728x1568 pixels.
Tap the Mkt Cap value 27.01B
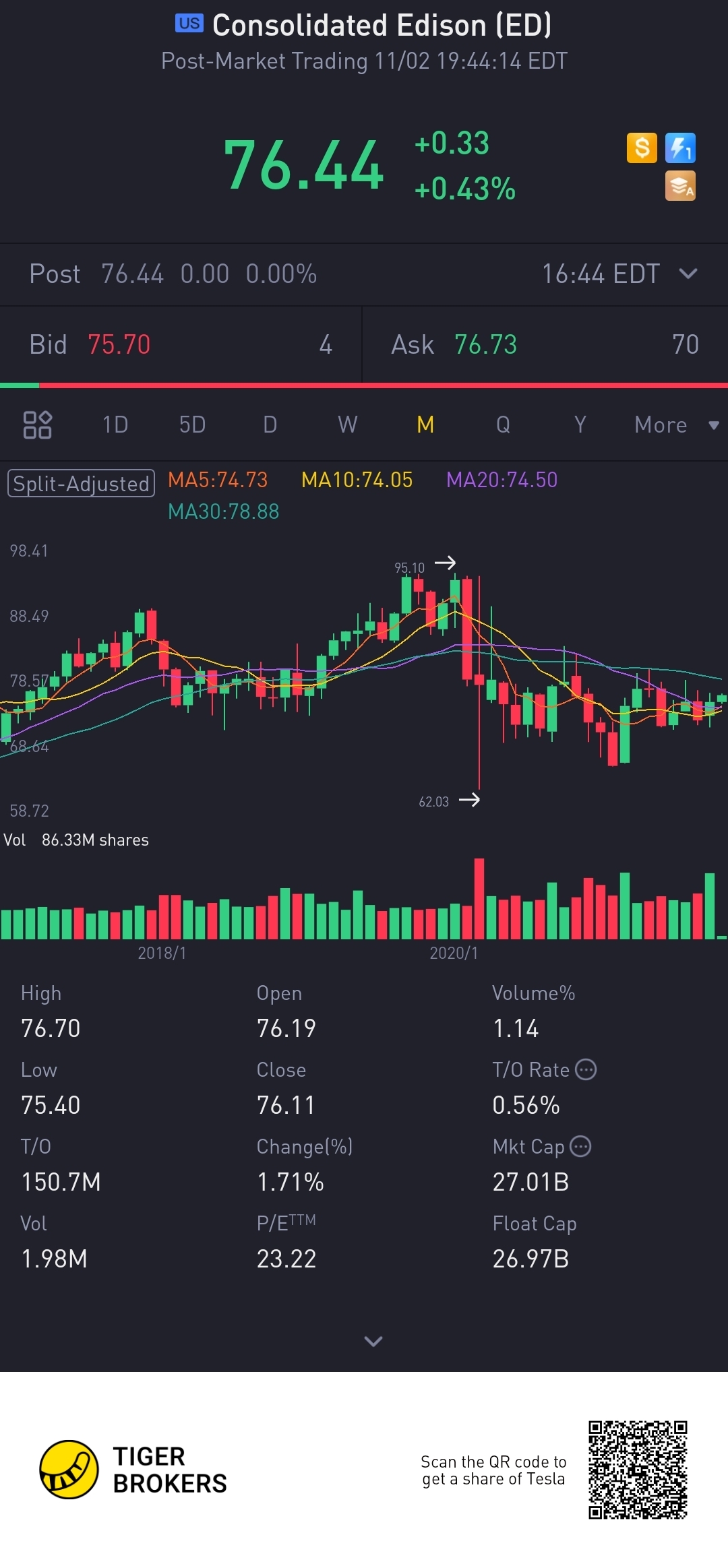point(531,1182)
